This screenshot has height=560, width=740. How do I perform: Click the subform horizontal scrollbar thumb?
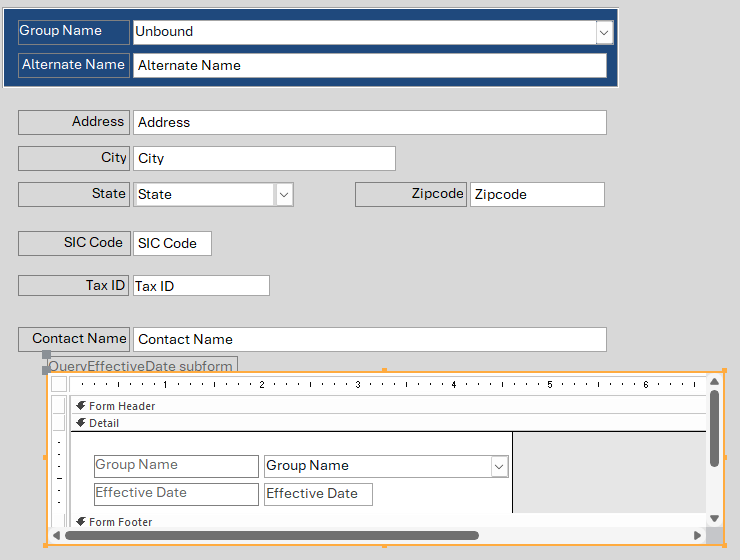(272, 535)
